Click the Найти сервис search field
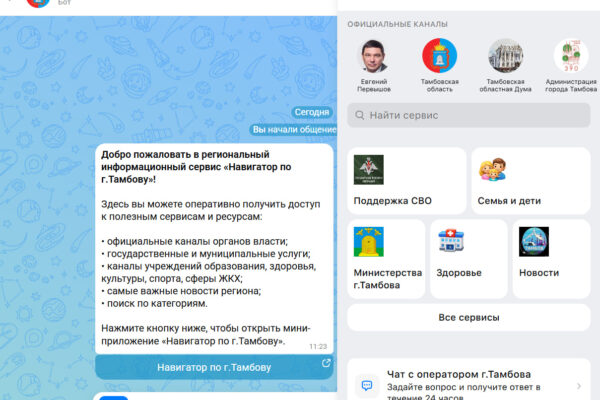 click(x=469, y=115)
